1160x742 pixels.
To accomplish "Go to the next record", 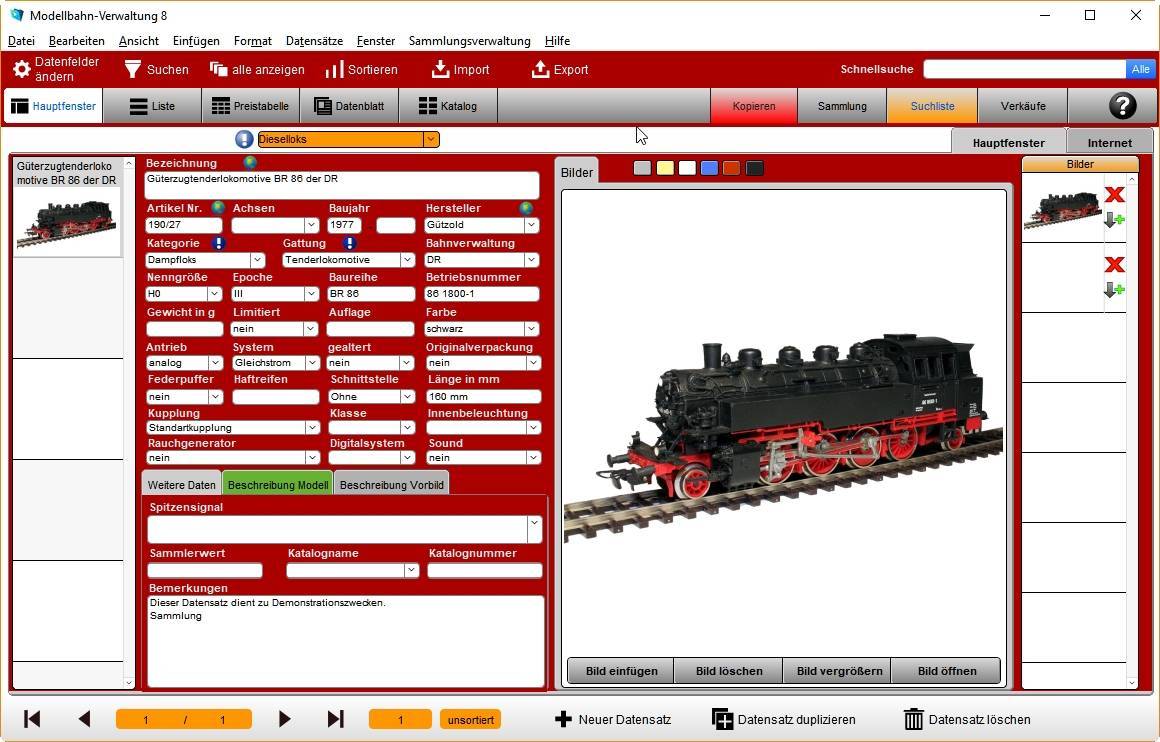I will [x=285, y=719].
